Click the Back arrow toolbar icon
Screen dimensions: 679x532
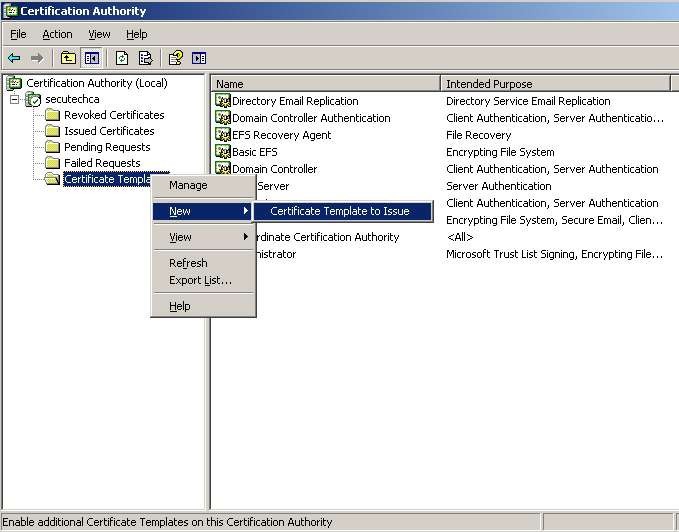coord(14,58)
